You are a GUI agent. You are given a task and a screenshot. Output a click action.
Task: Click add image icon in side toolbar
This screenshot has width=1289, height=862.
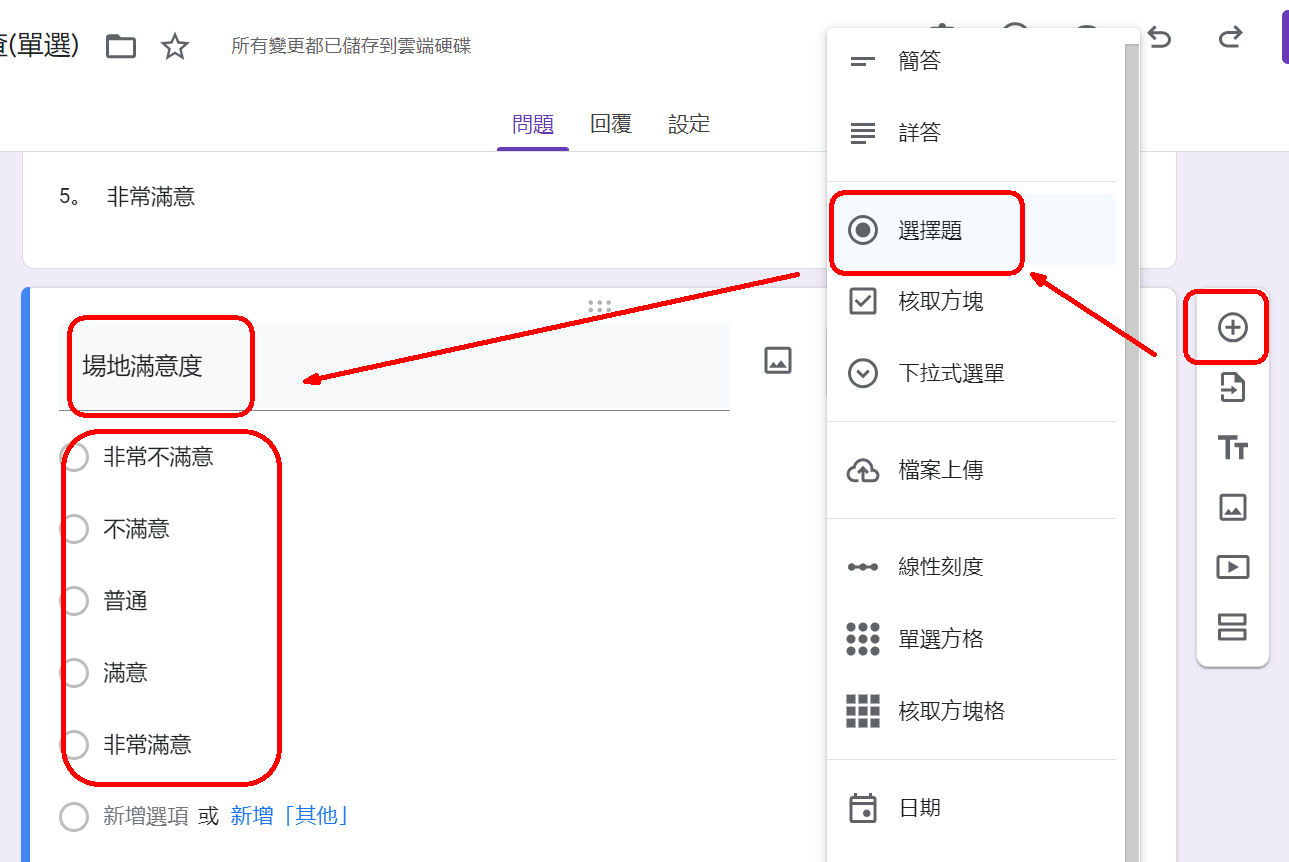[1232, 507]
